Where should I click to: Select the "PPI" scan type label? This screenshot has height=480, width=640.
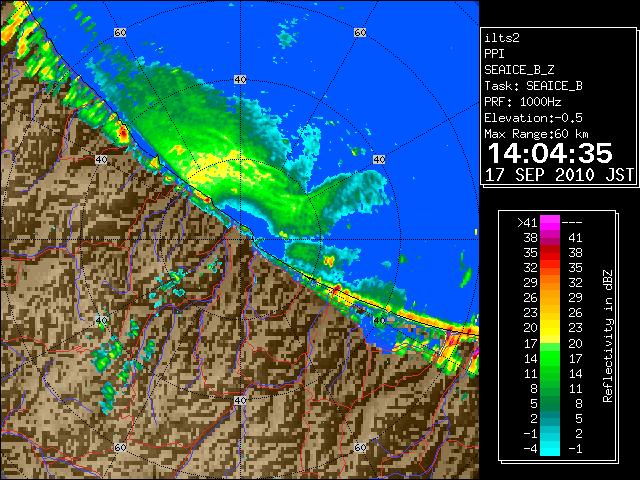494,54
